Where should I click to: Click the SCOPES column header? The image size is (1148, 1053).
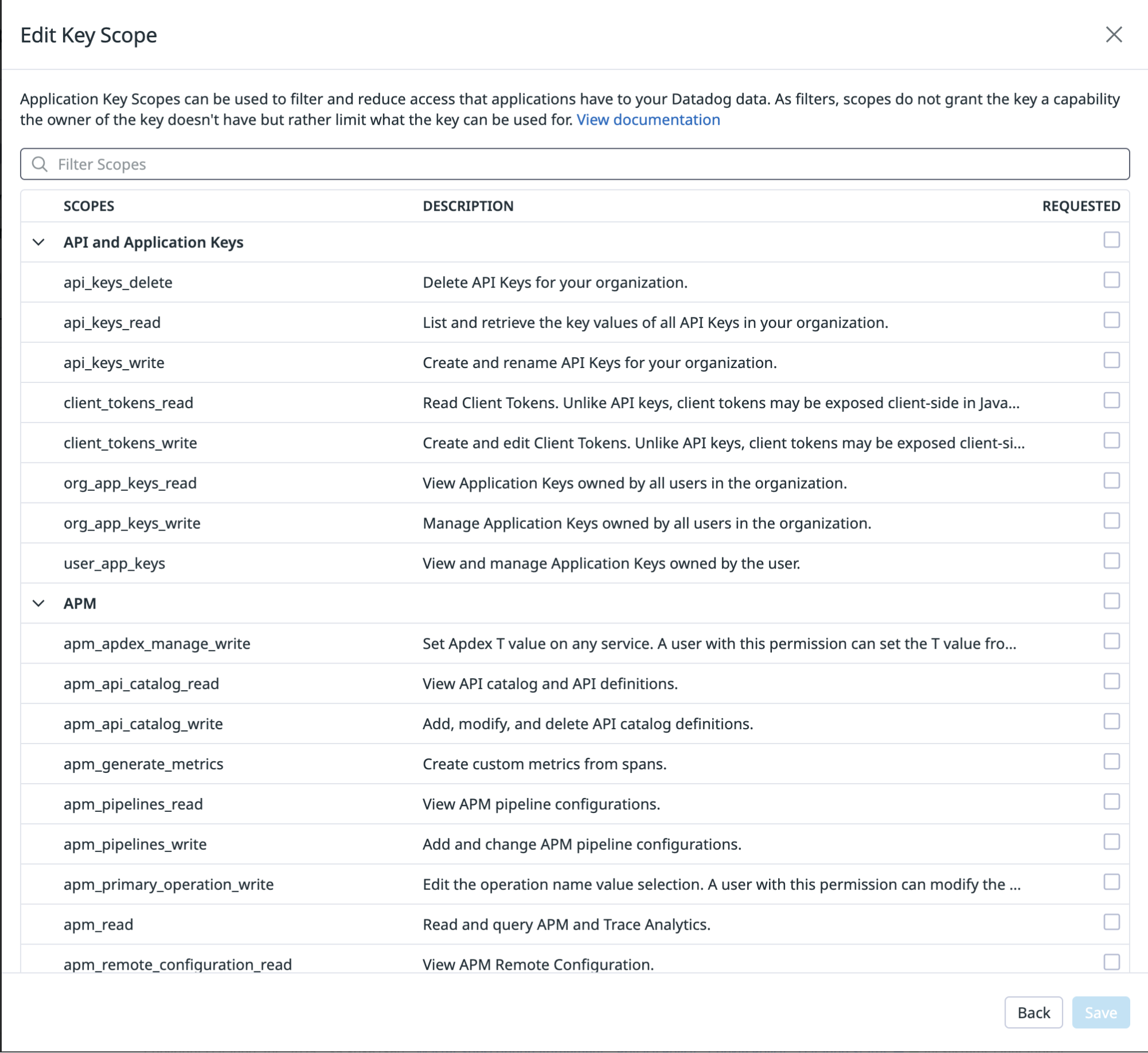89,206
